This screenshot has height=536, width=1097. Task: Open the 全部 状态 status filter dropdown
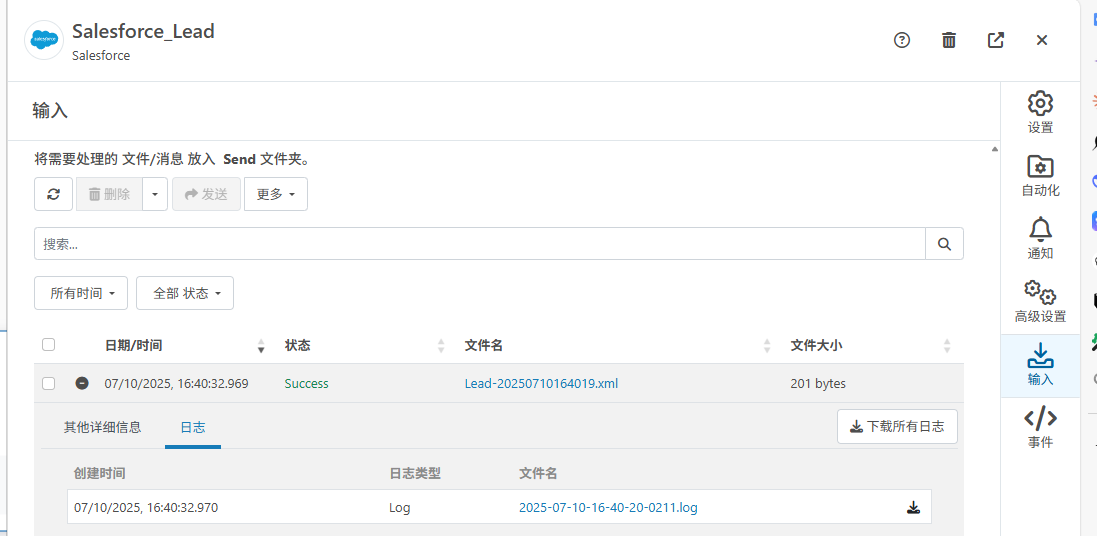pos(185,293)
